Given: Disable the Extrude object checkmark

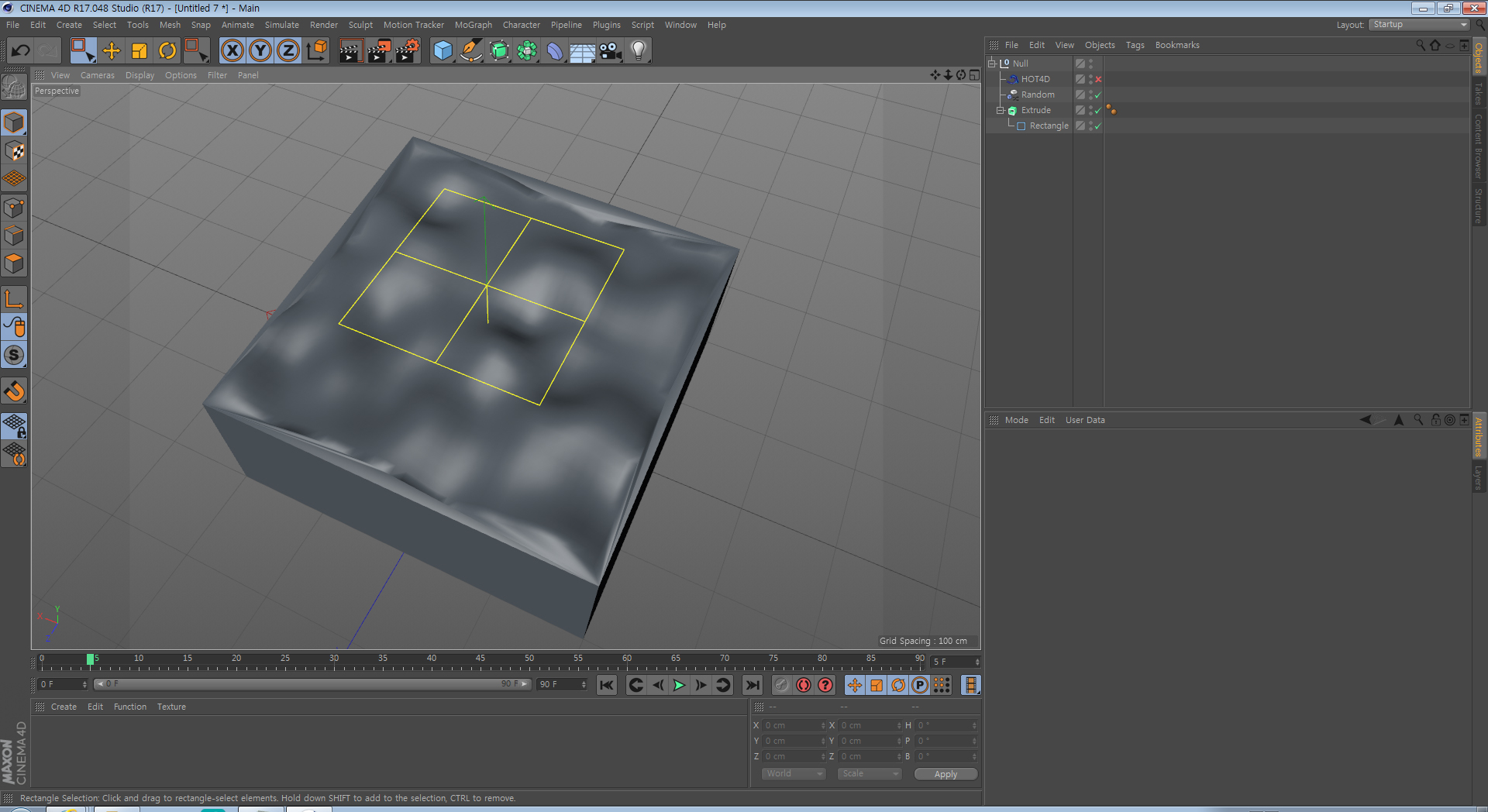Looking at the screenshot, I should pos(1098,110).
